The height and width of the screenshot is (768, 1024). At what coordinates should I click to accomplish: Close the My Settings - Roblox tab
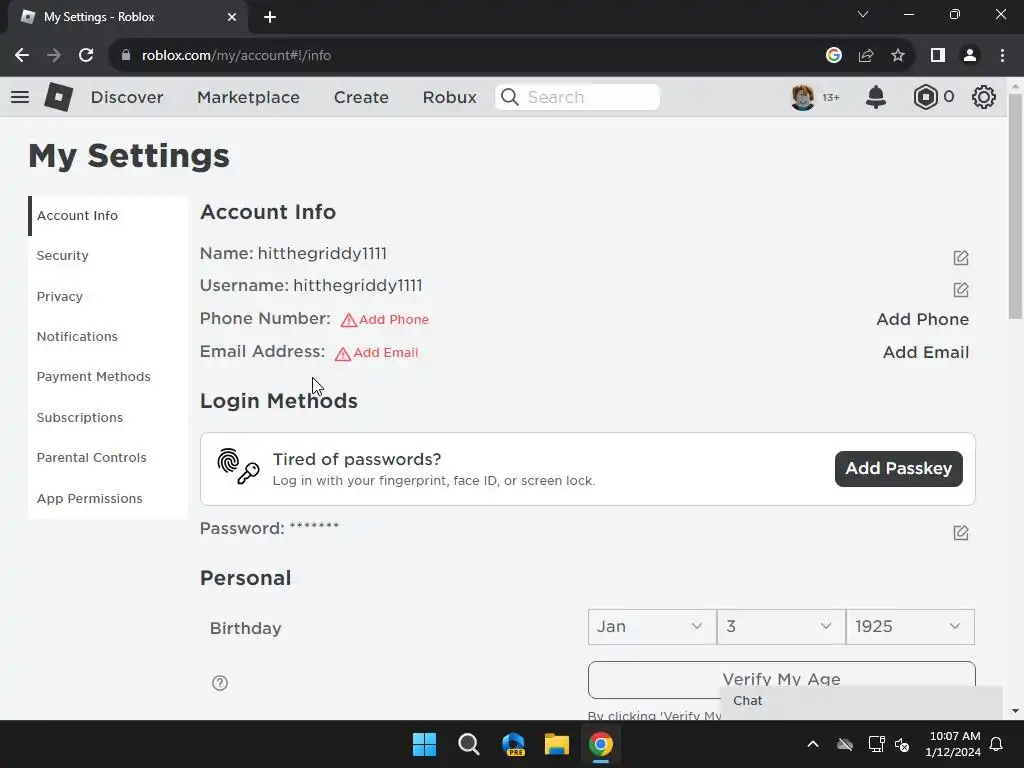coord(232,17)
